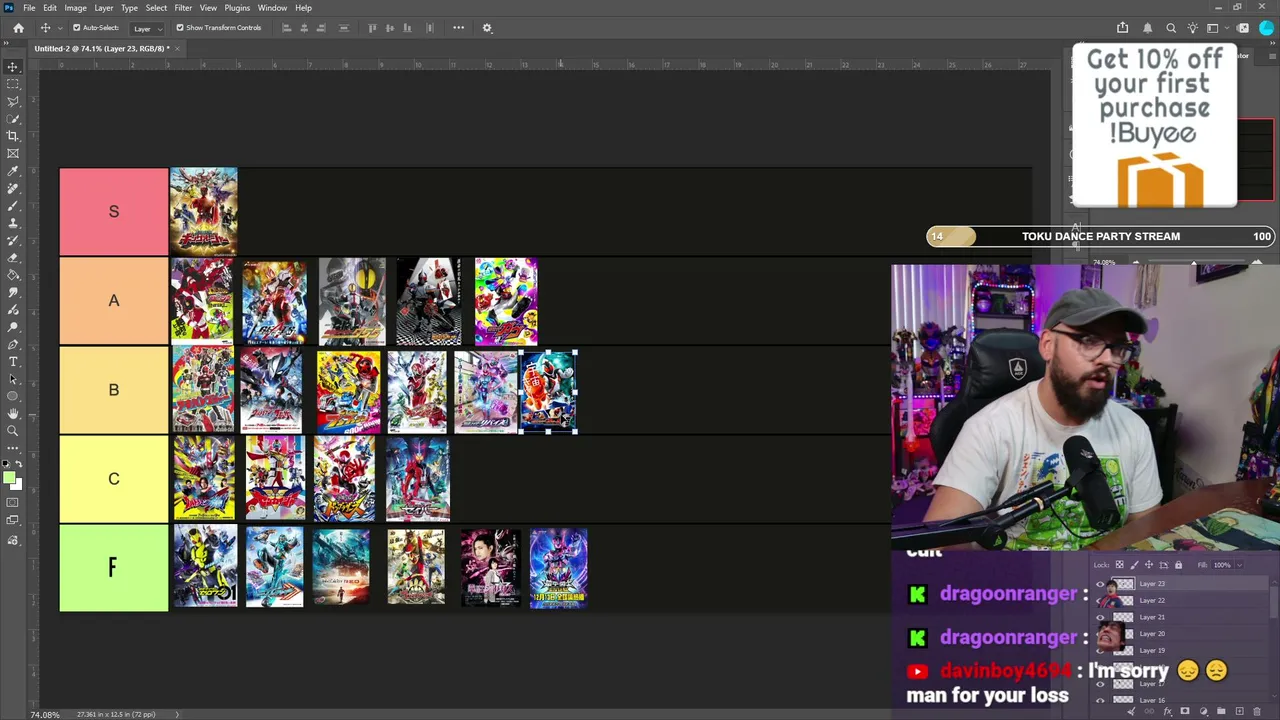
Task: Select the Eyedropper tool
Action: click(x=13, y=171)
